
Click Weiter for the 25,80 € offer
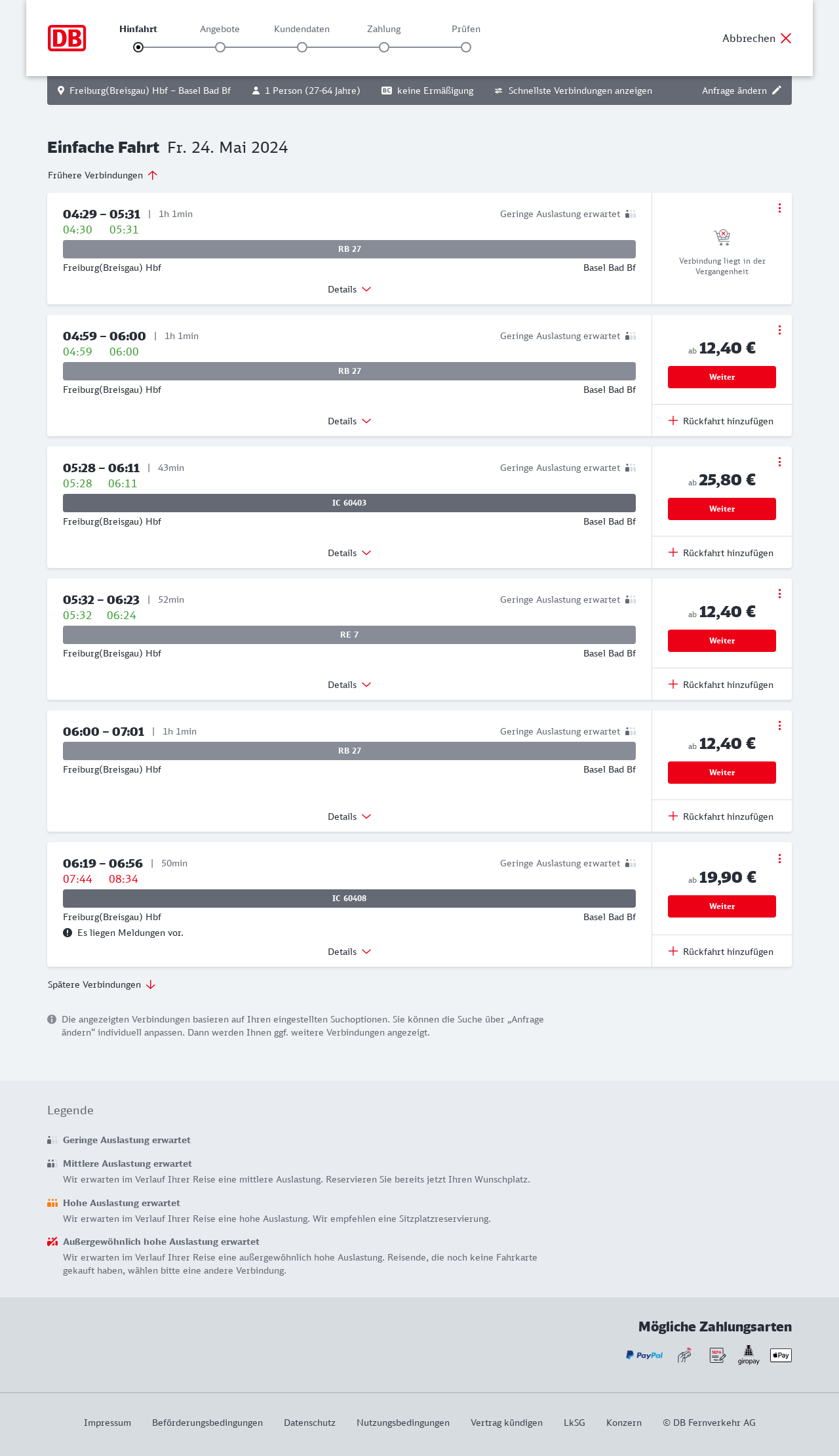[x=722, y=509]
